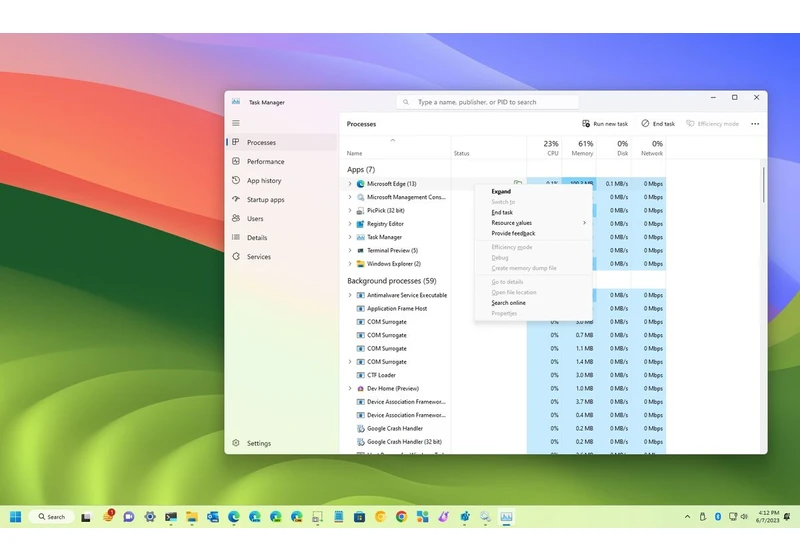Click the Terminal Preview process icon
This screenshot has height=560, width=800.
pos(360,250)
